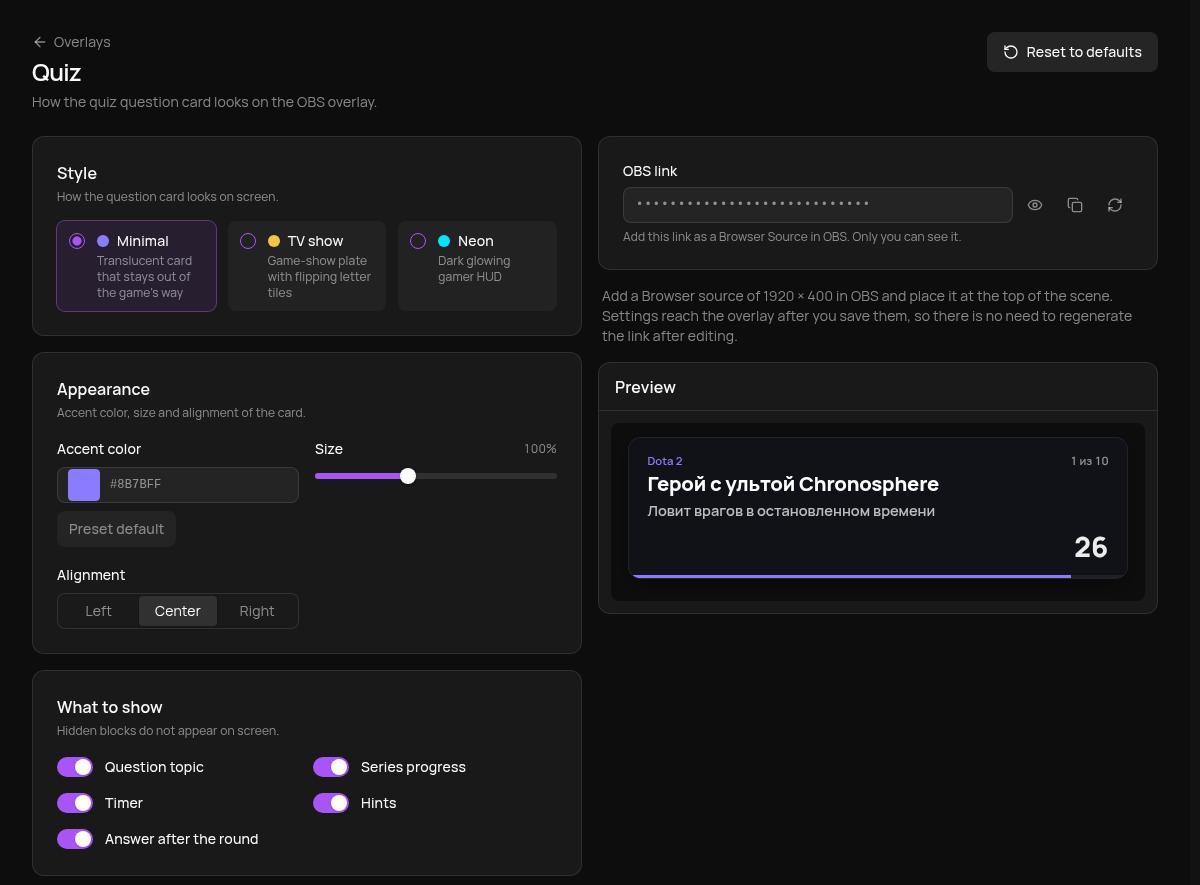The image size is (1200, 885).
Task: Regenerate the OBS link
Action: [x=1115, y=205]
